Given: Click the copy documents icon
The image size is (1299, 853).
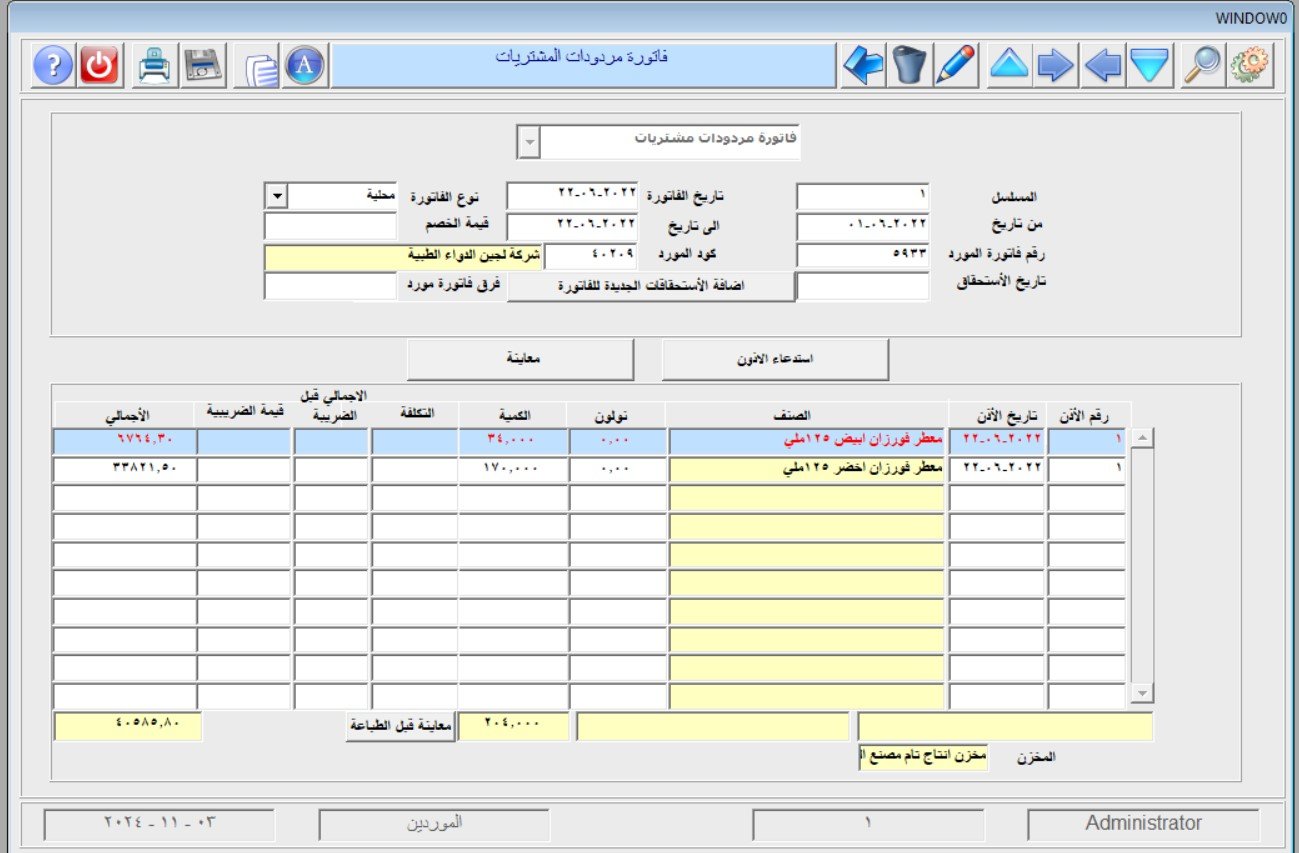Looking at the screenshot, I should click(261, 68).
